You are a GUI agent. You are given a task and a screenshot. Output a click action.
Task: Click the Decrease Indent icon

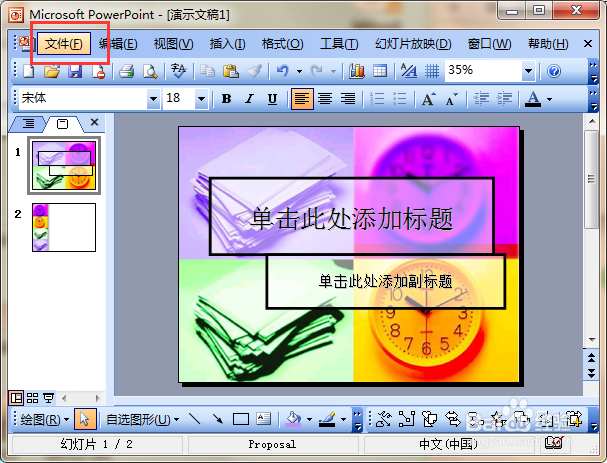click(x=481, y=99)
